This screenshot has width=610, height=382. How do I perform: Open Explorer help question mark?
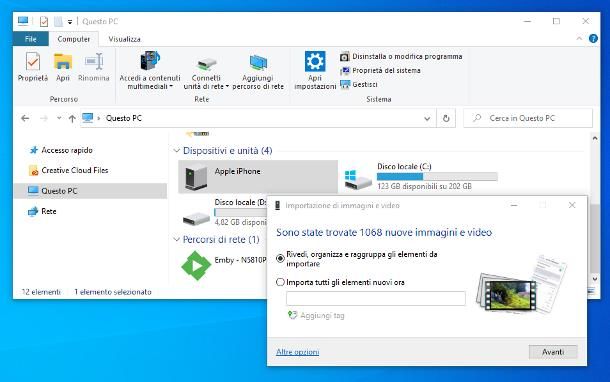click(593, 38)
